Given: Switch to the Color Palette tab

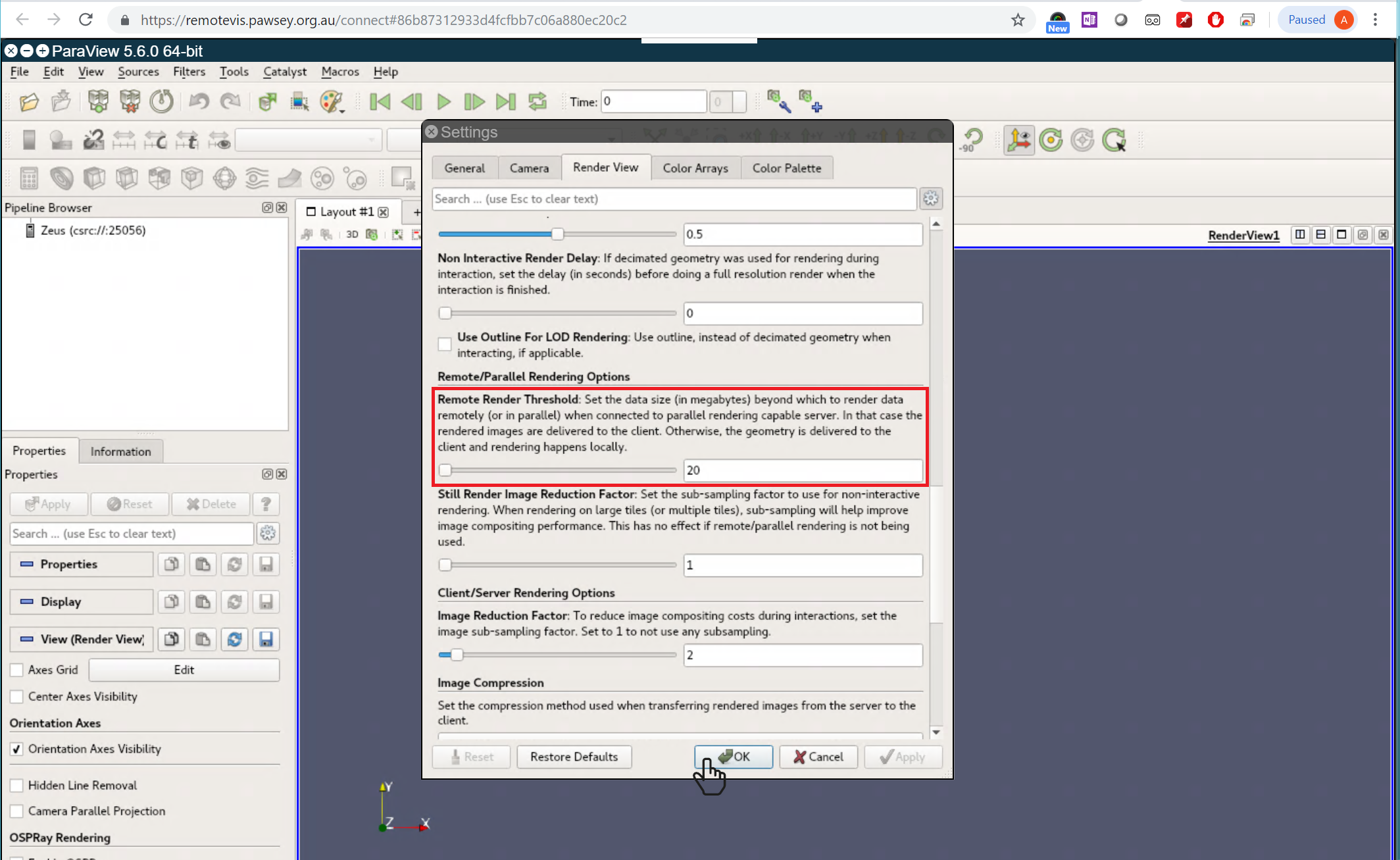Looking at the screenshot, I should point(787,168).
